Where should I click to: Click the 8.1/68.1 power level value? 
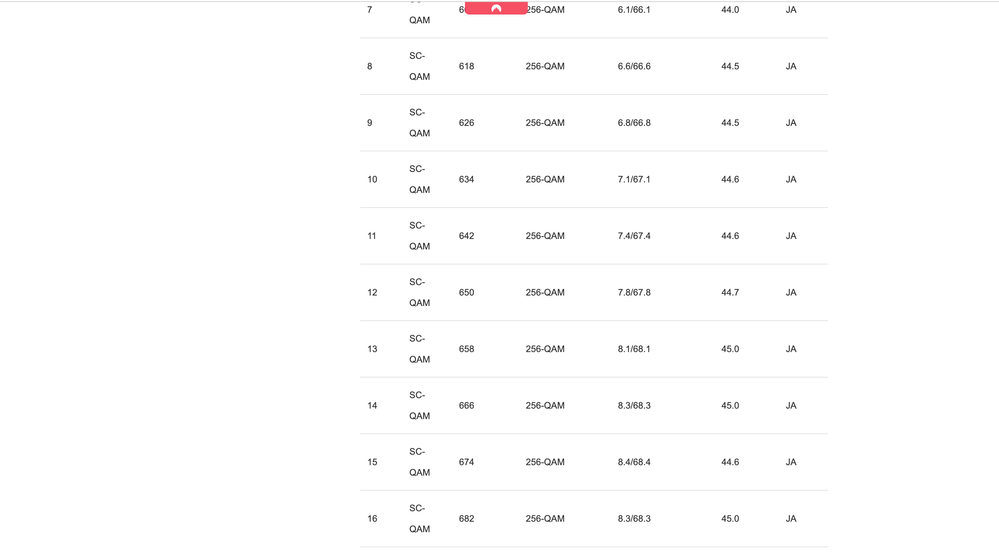point(634,349)
